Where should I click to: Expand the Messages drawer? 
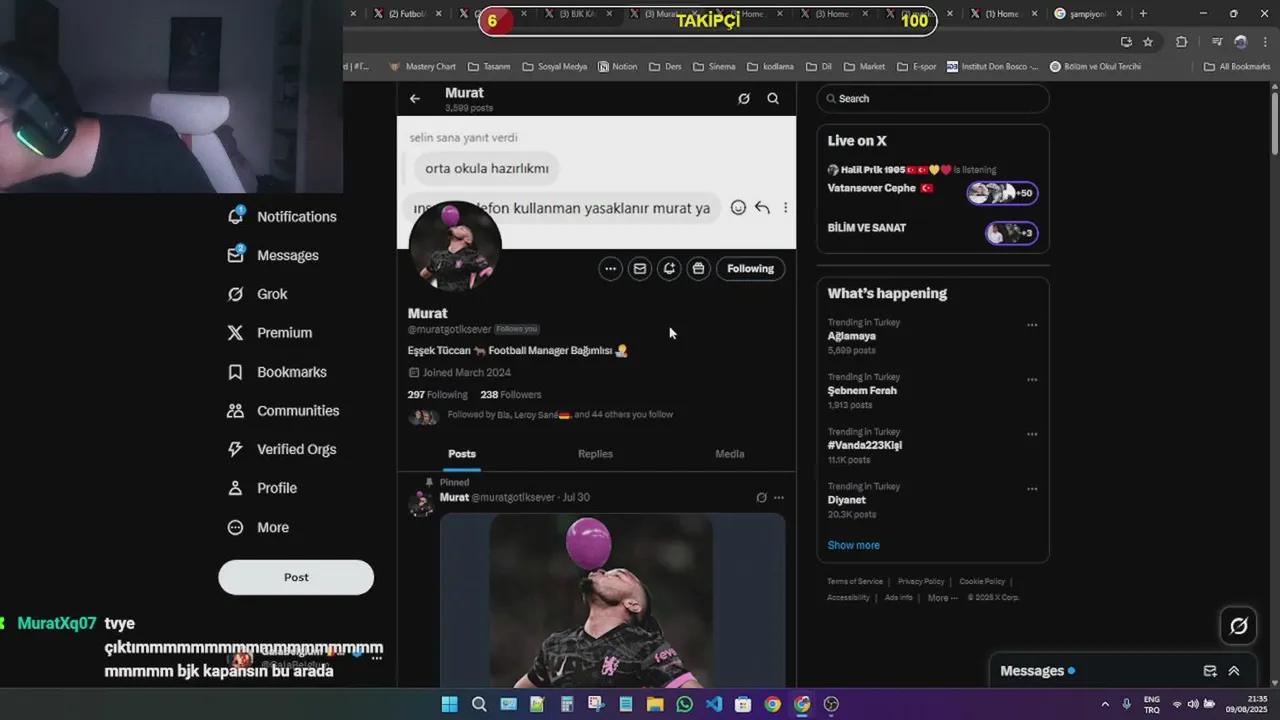click(x=1234, y=671)
